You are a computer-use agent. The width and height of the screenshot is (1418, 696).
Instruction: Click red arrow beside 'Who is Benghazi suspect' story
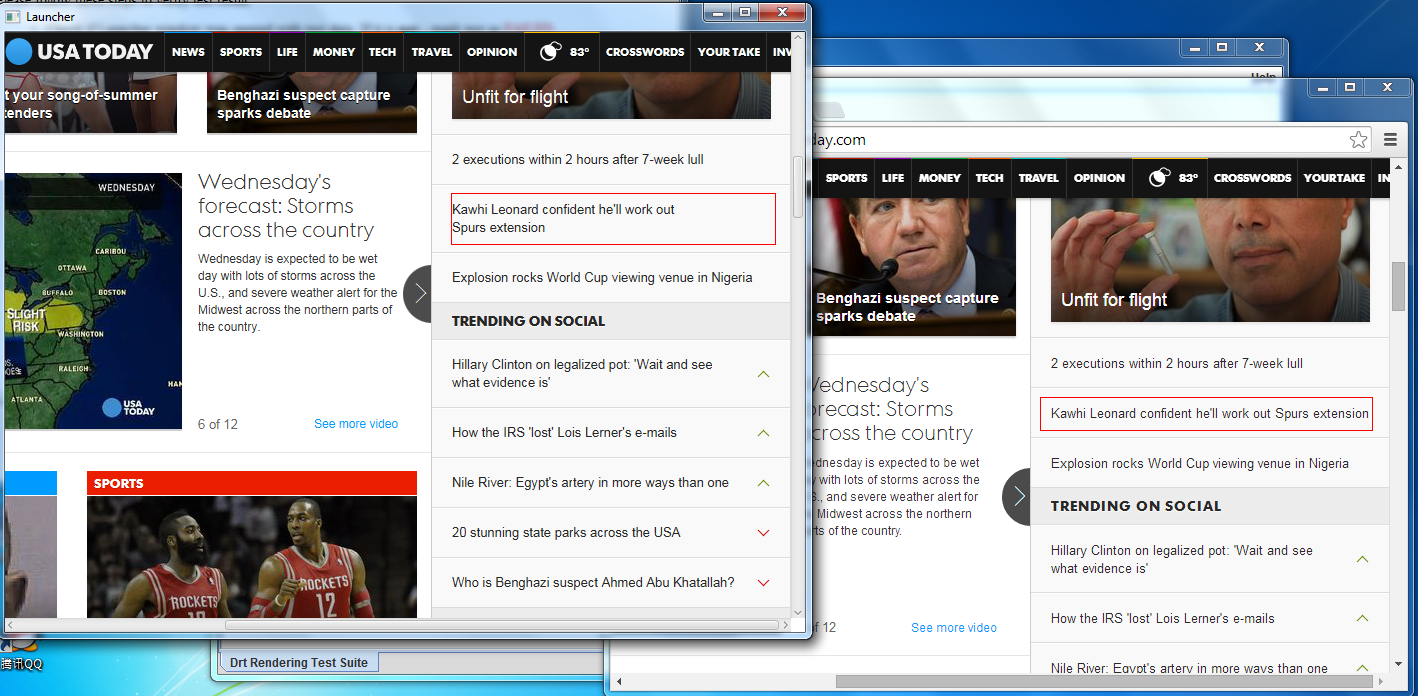(763, 583)
